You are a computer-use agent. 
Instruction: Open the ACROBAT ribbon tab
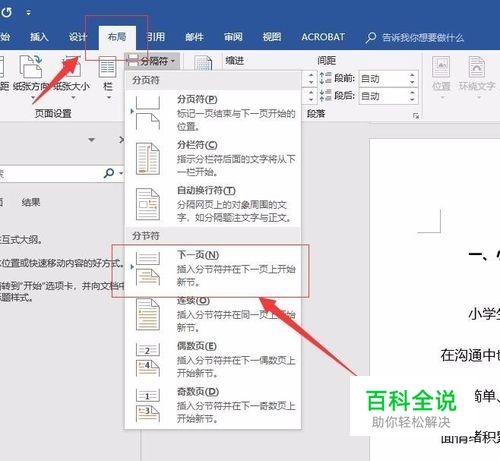tap(323, 37)
